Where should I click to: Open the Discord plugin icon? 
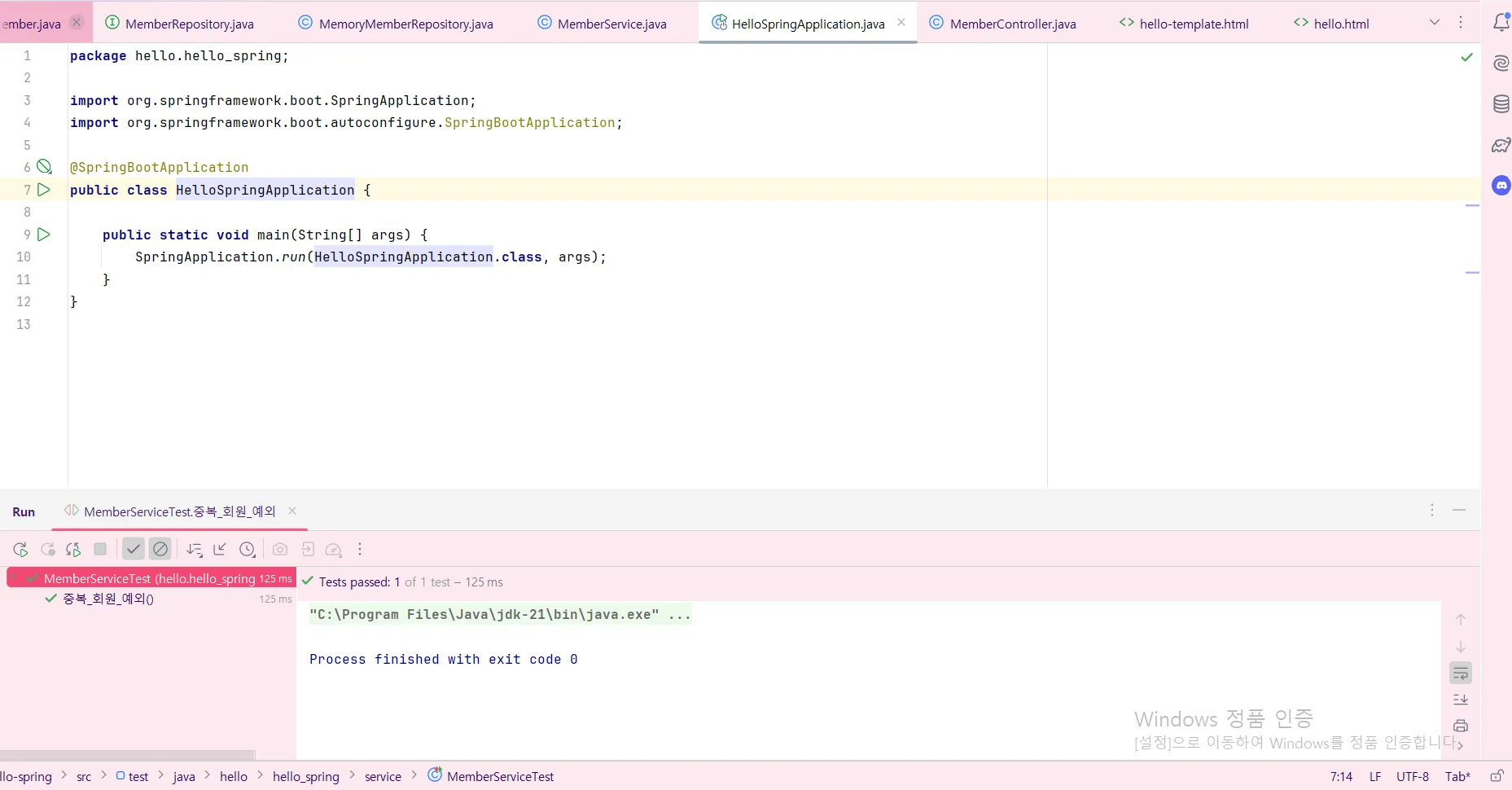(1501, 186)
